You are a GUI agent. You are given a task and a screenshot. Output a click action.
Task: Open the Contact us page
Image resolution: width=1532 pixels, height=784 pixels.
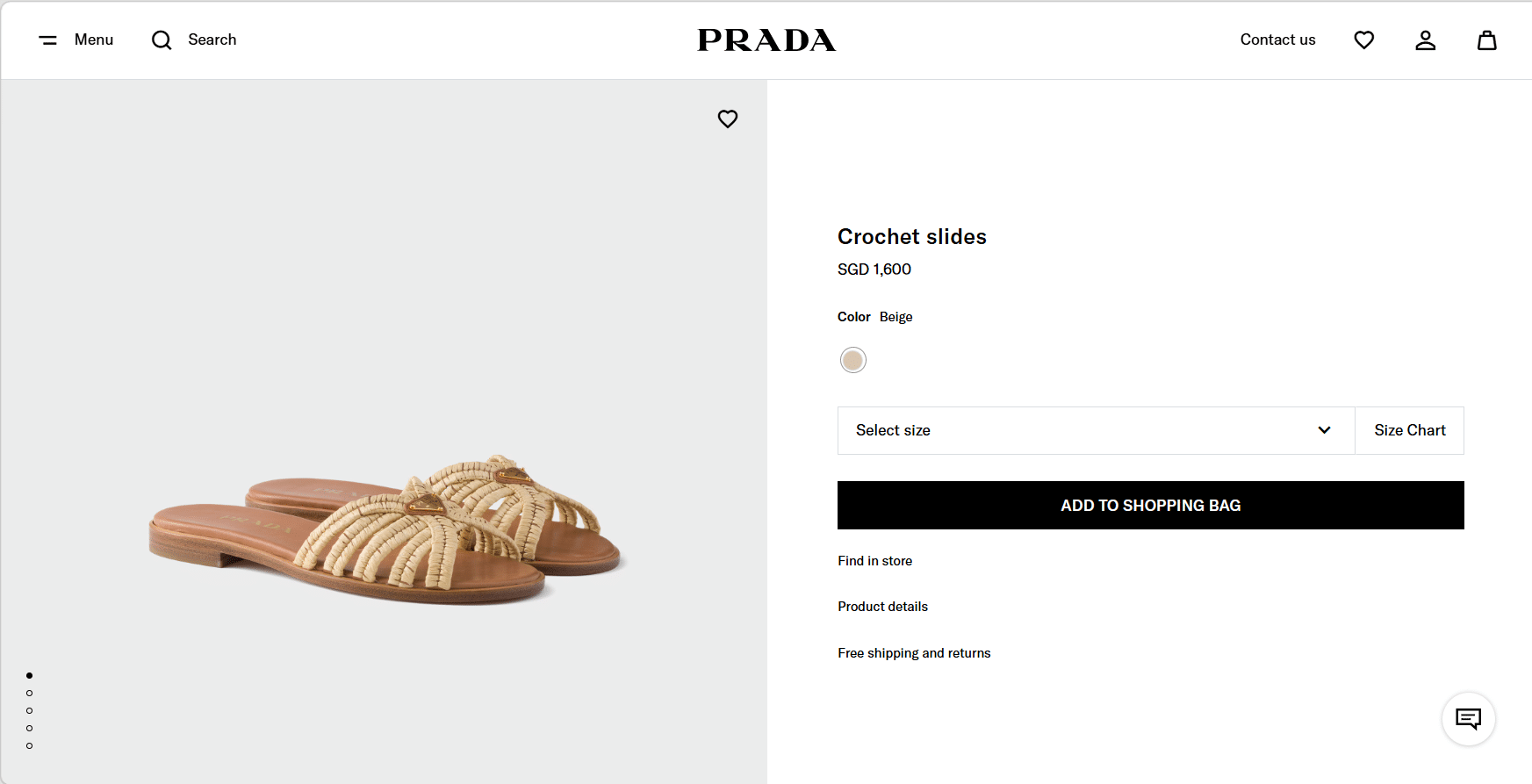(x=1277, y=40)
